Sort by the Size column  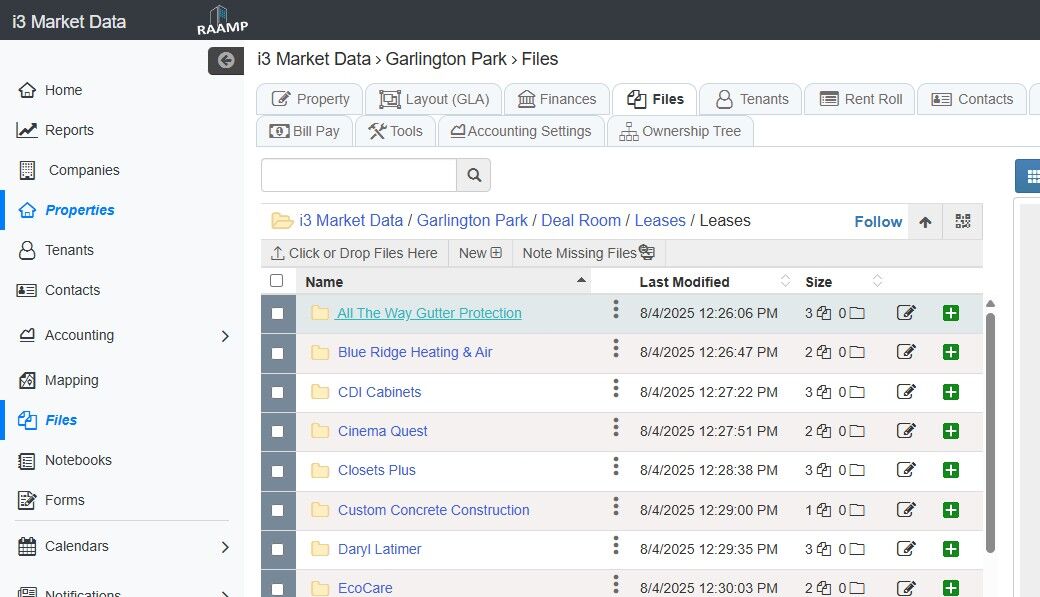(x=842, y=281)
